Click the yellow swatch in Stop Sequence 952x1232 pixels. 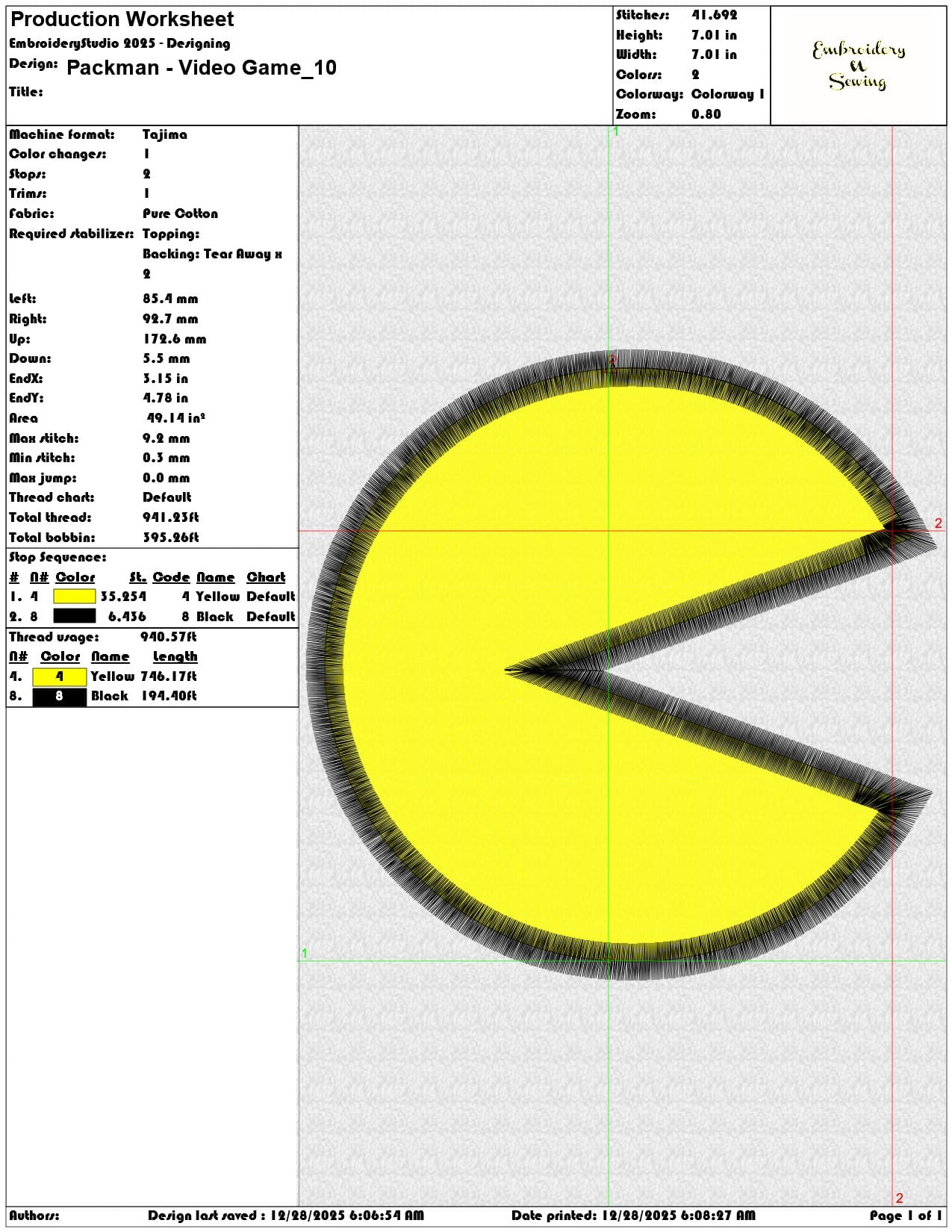[x=75, y=597]
